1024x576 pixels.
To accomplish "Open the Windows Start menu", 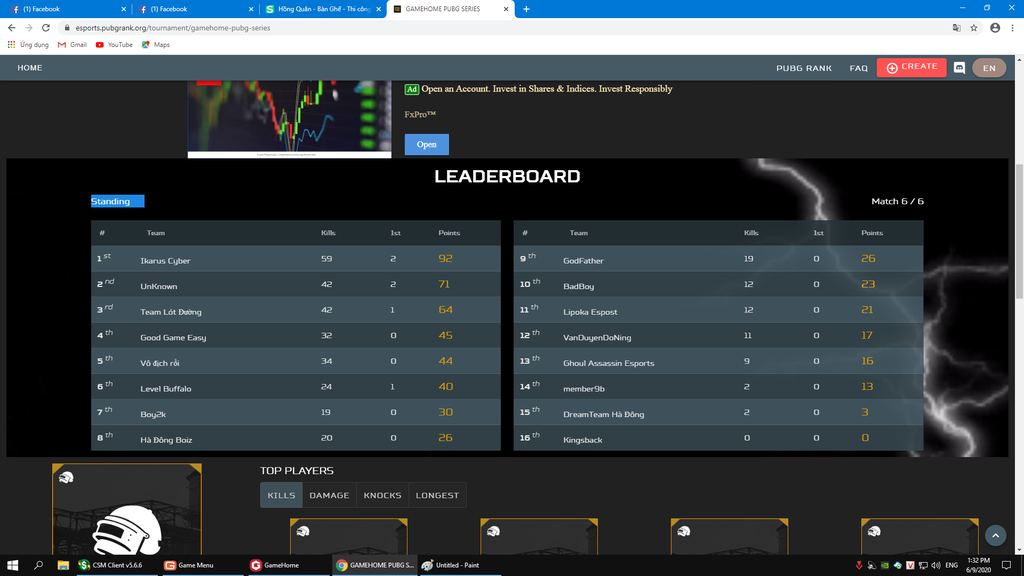I will [x=12, y=565].
